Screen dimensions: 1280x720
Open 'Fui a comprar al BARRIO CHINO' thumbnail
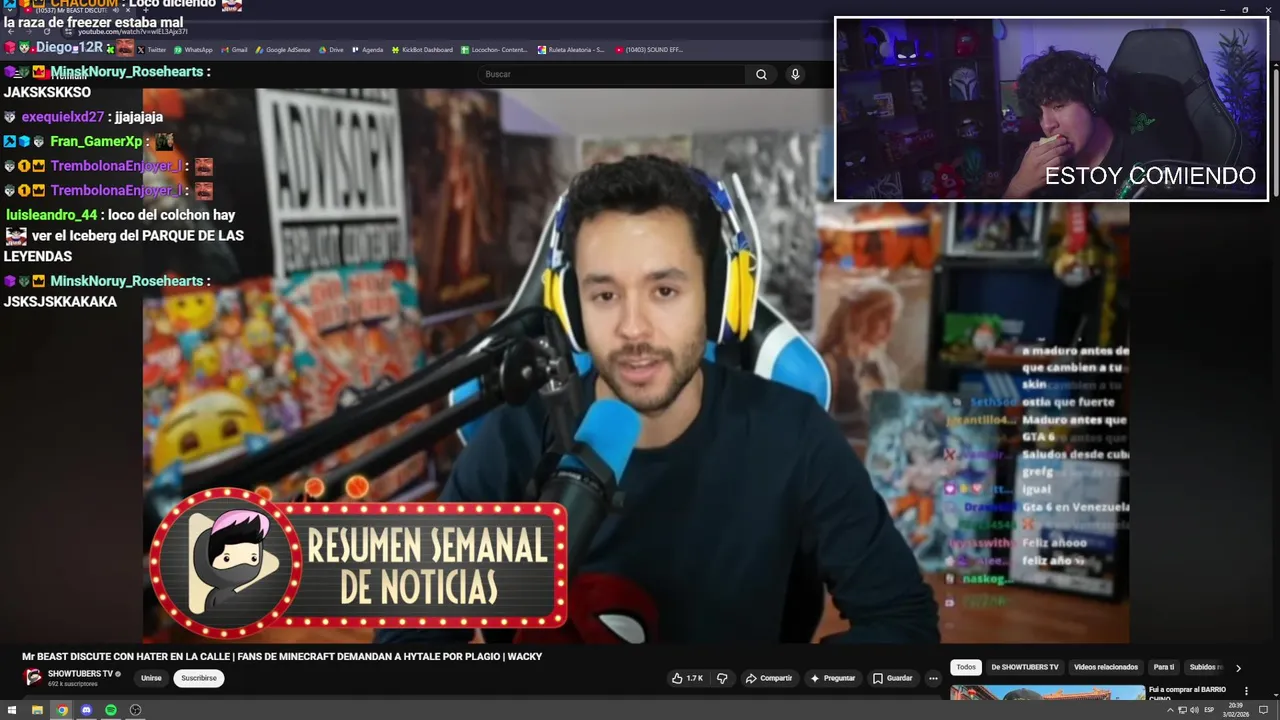(1047, 692)
